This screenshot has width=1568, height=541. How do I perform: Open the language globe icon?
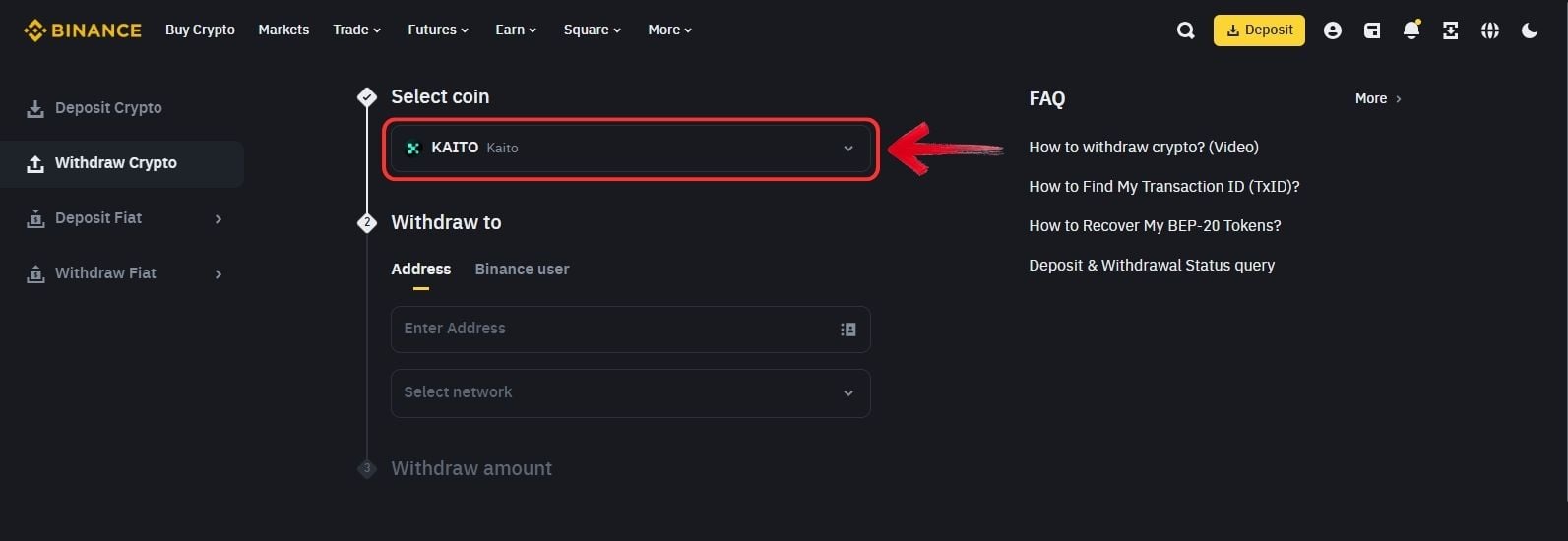point(1489,30)
